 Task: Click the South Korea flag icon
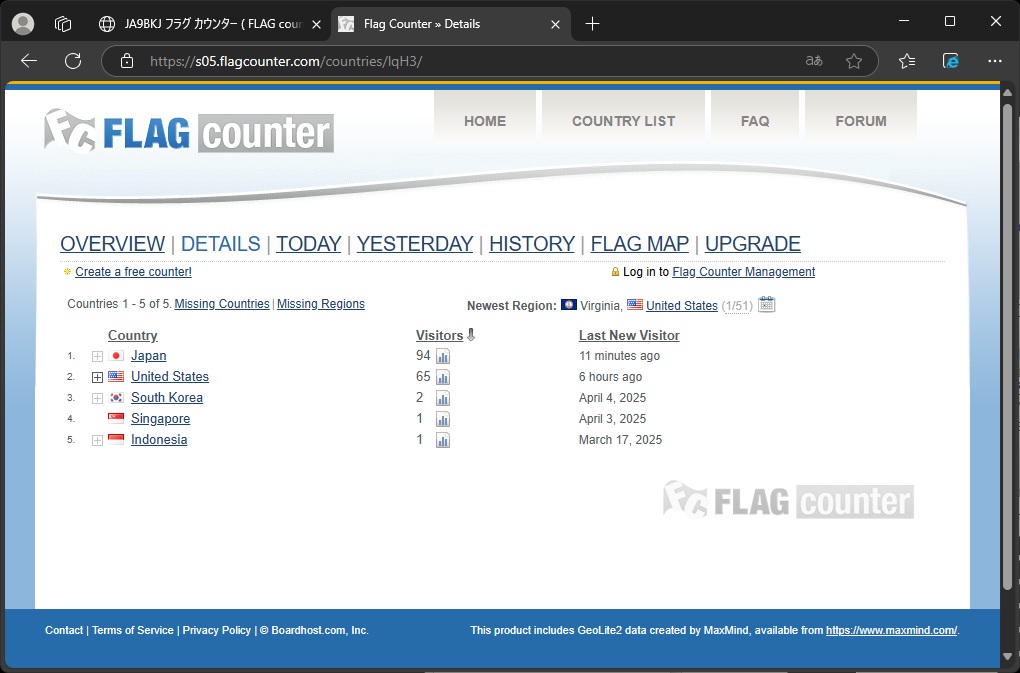(x=116, y=397)
